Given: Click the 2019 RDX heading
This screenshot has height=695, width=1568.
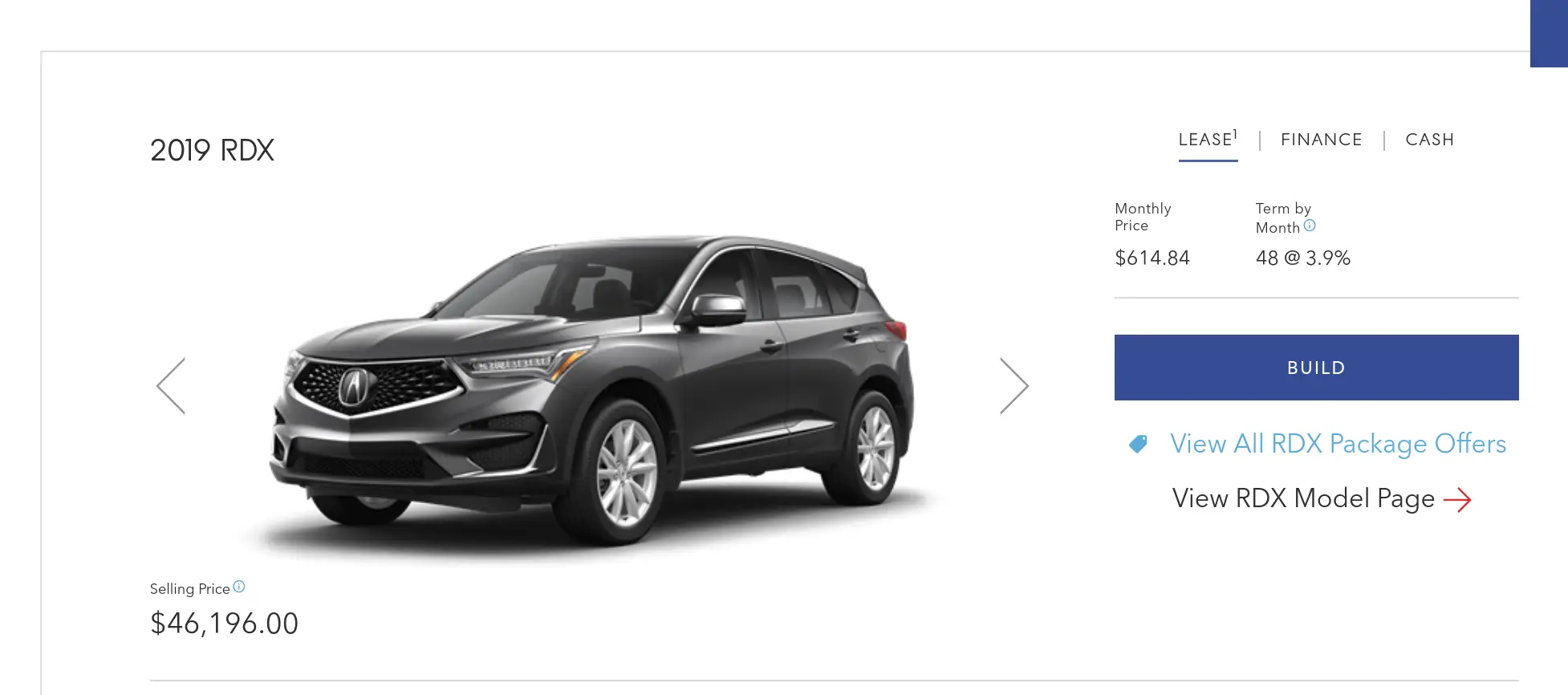Looking at the screenshot, I should pos(212,150).
